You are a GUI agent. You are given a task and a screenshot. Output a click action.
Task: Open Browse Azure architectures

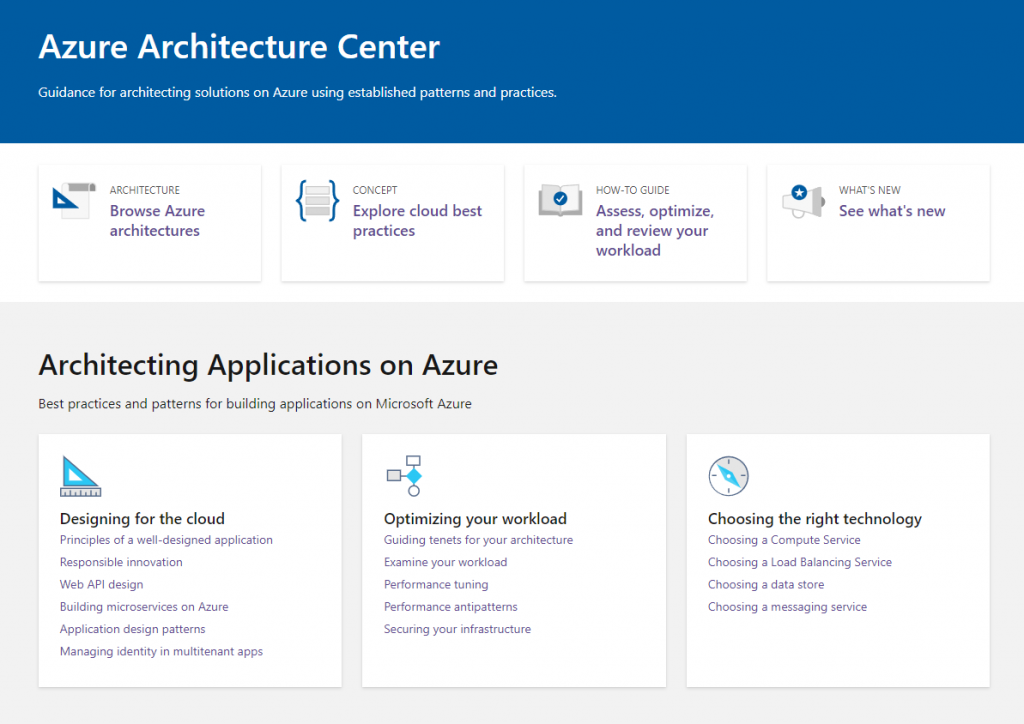coord(157,221)
